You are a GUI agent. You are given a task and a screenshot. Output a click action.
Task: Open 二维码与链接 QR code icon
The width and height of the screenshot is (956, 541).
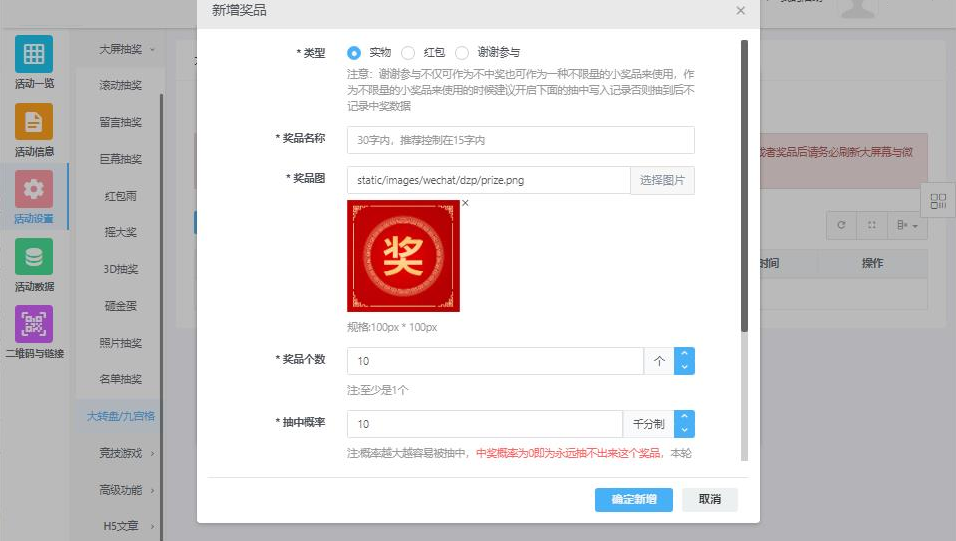pos(34,324)
